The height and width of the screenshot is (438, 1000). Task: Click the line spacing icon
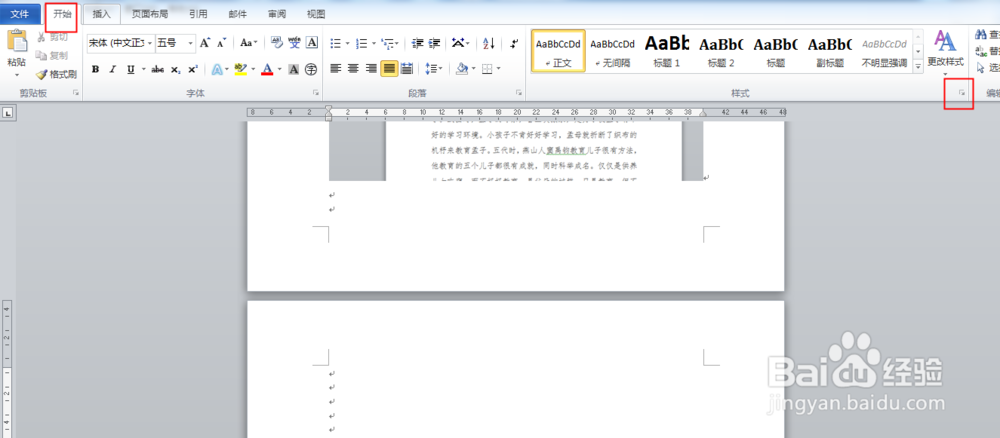431,68
